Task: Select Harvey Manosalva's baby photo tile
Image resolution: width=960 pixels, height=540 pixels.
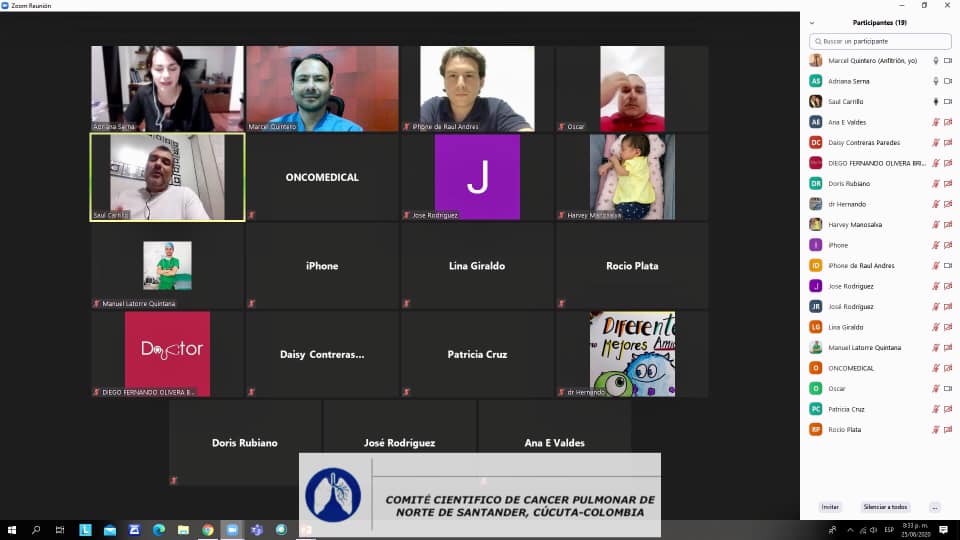Action: 632,178
